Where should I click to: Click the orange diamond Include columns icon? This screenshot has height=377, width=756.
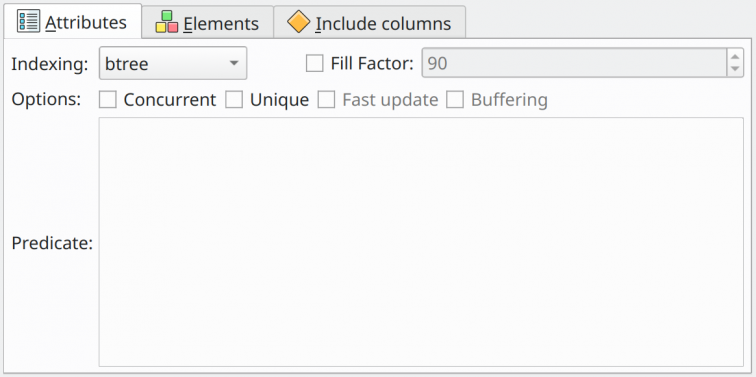pyautogui.click(x=298, y=22)
